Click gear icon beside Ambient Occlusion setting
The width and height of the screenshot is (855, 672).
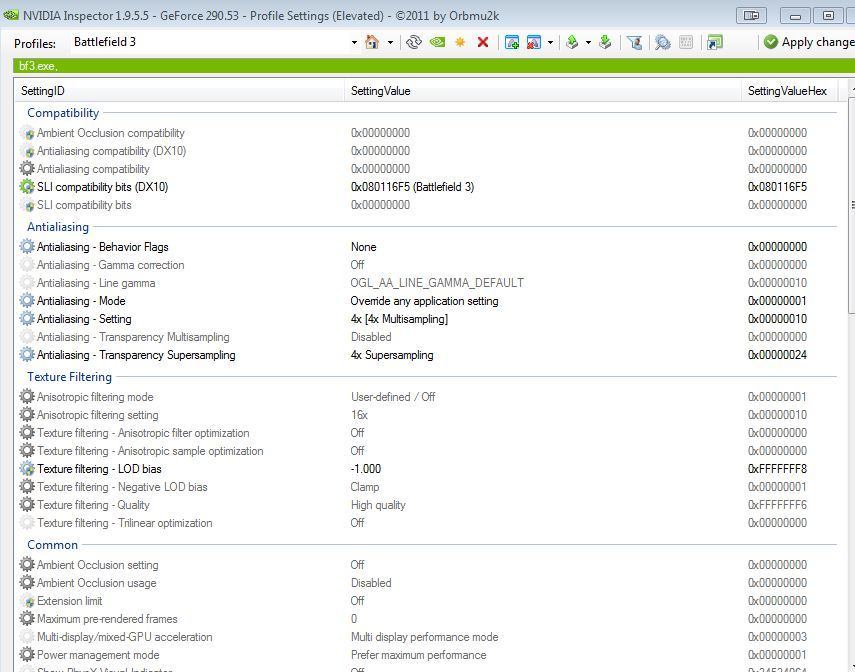27,565
